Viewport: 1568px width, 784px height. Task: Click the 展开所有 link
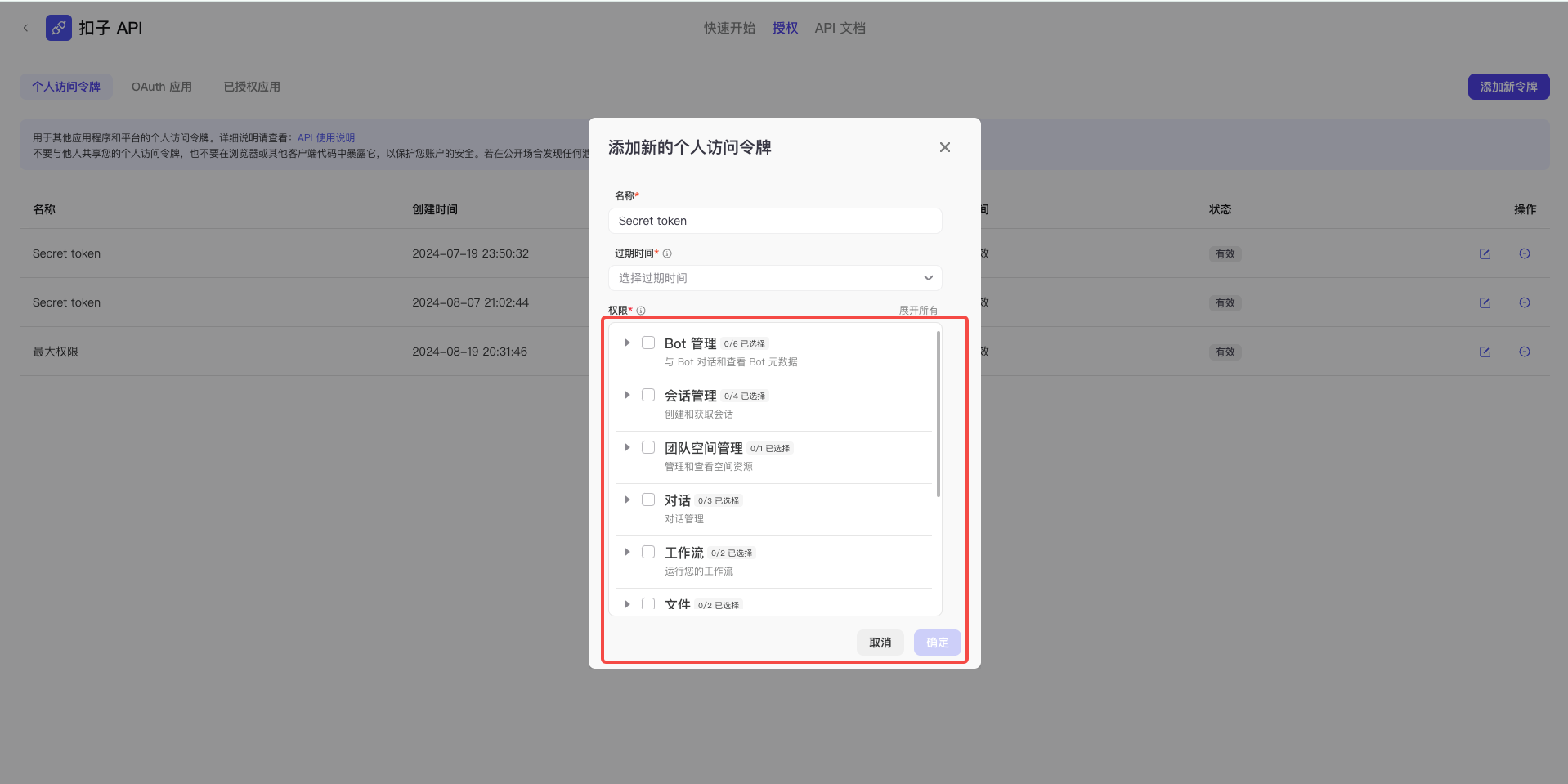[x=918, y=311]
